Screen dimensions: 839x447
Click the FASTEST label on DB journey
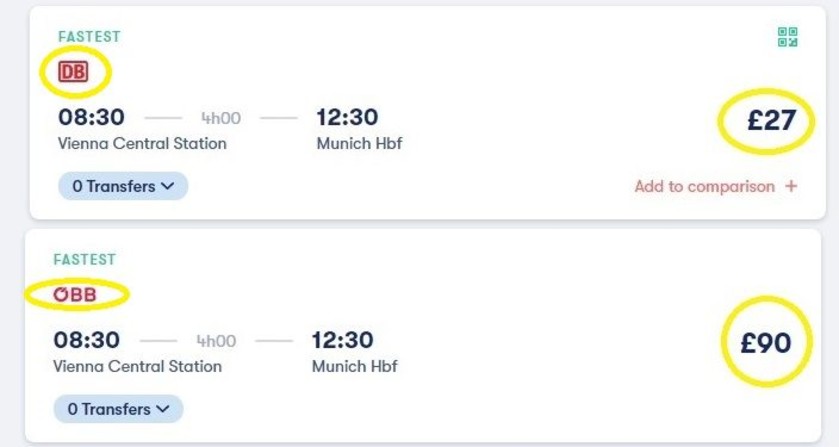89,36
